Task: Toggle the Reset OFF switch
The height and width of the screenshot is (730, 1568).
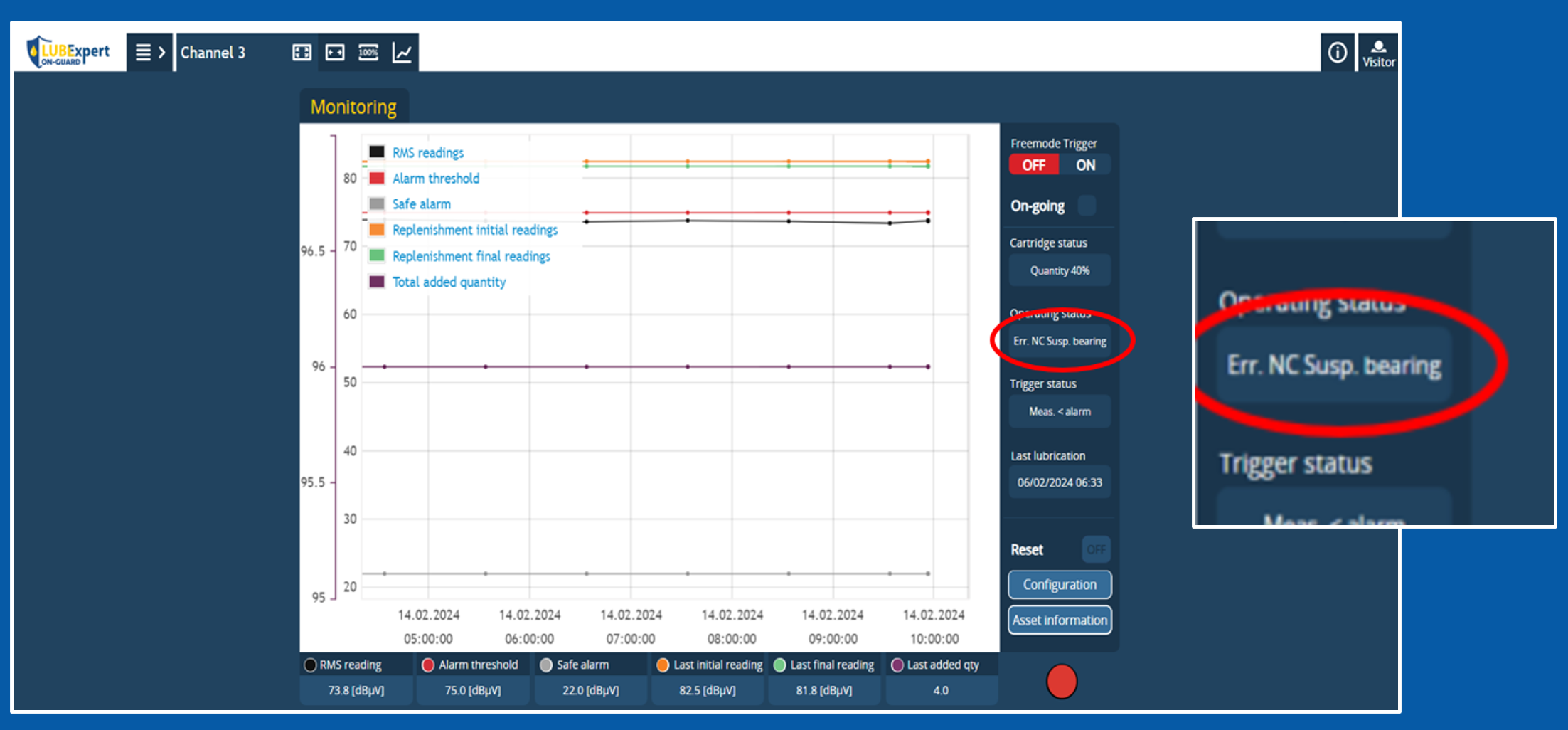Action: coord(1096,549)
